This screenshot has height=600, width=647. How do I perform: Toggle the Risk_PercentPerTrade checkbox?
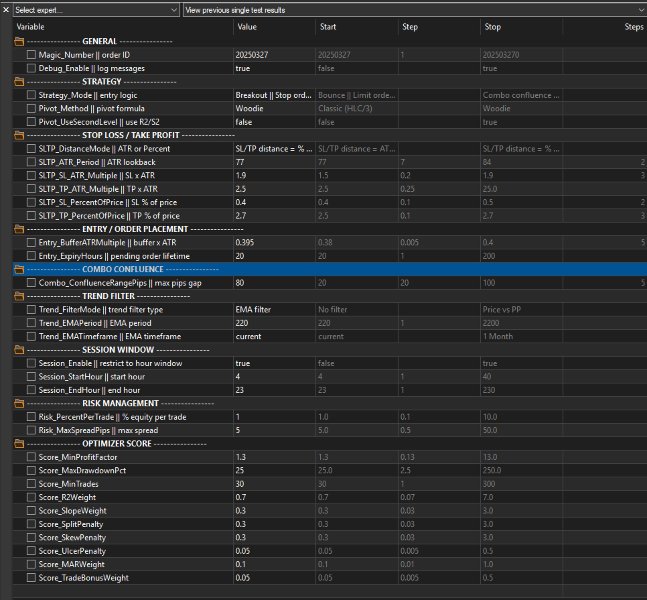pos(31,417)
